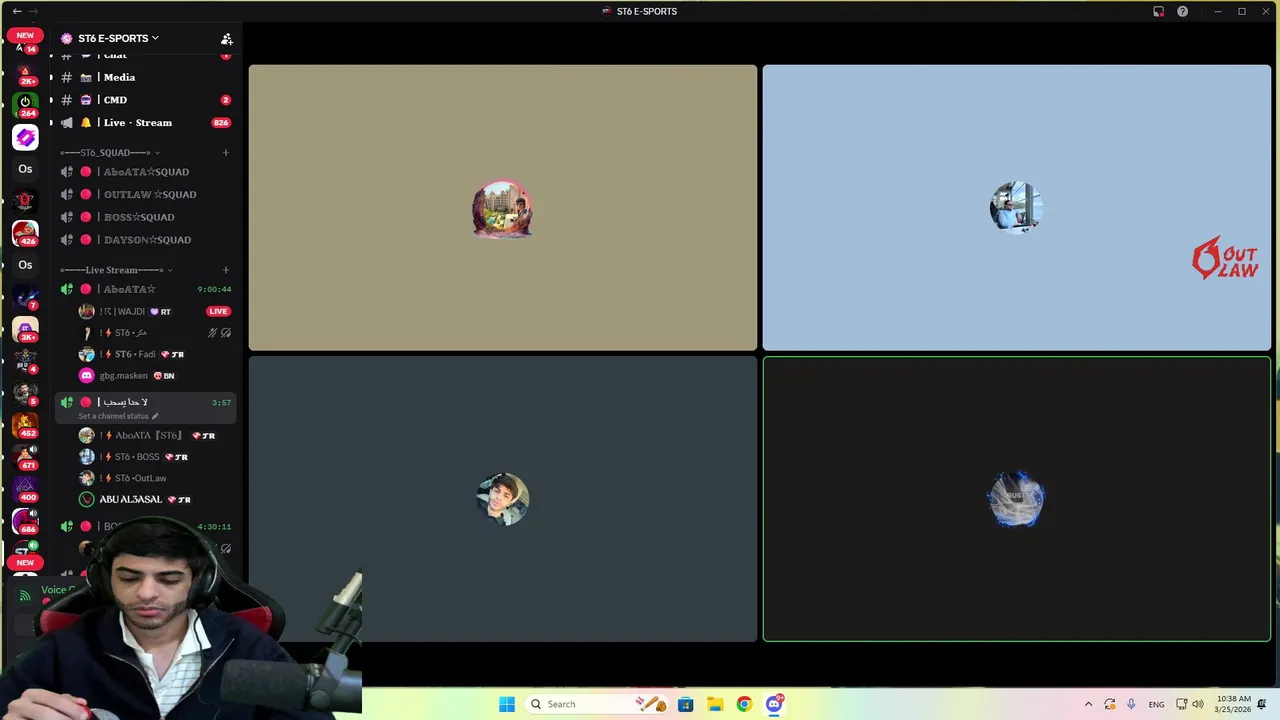
Task: Collapse the ST6_SQUAD category
Action: point(109,153)
